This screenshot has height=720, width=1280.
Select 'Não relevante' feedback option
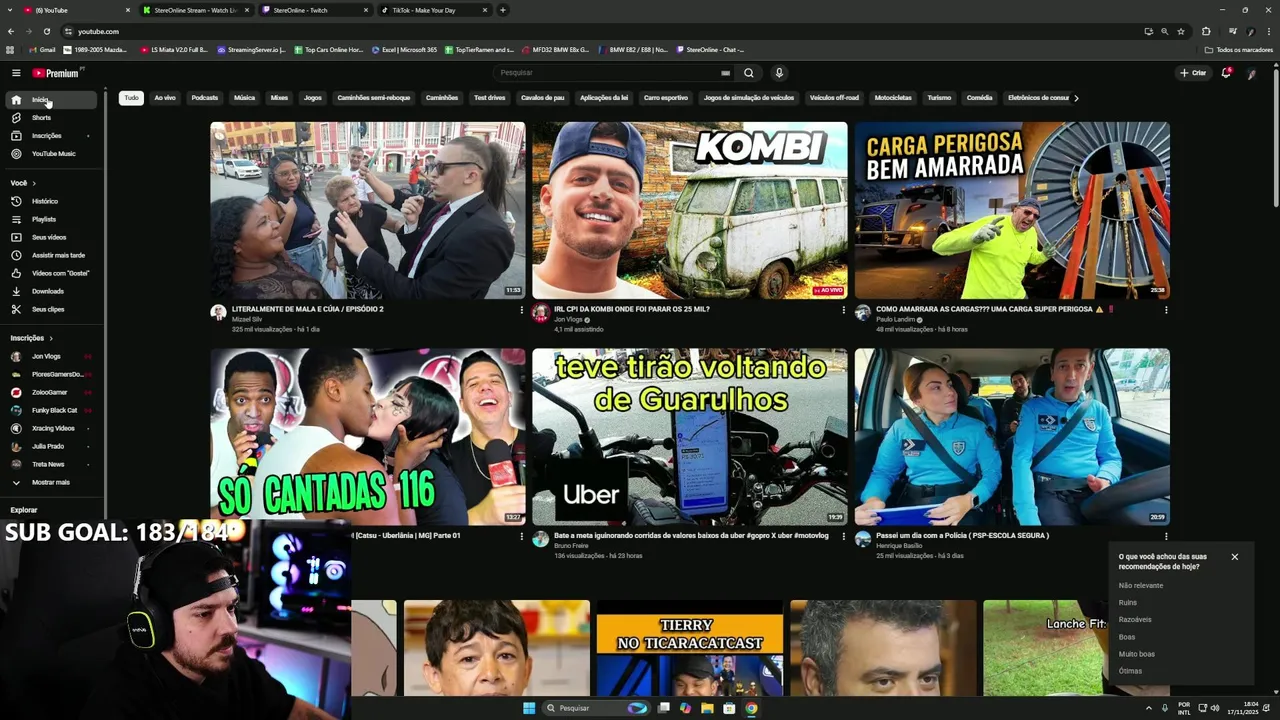click(1141, 586)
